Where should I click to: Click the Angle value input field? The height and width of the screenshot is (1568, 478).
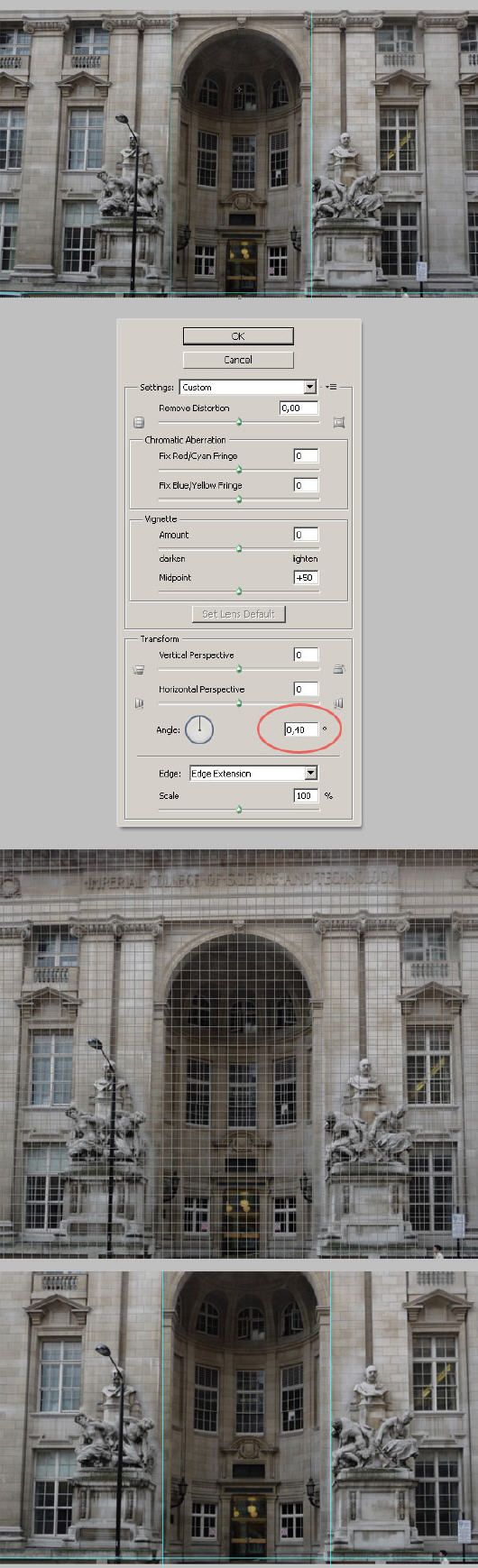coord(301,729)
